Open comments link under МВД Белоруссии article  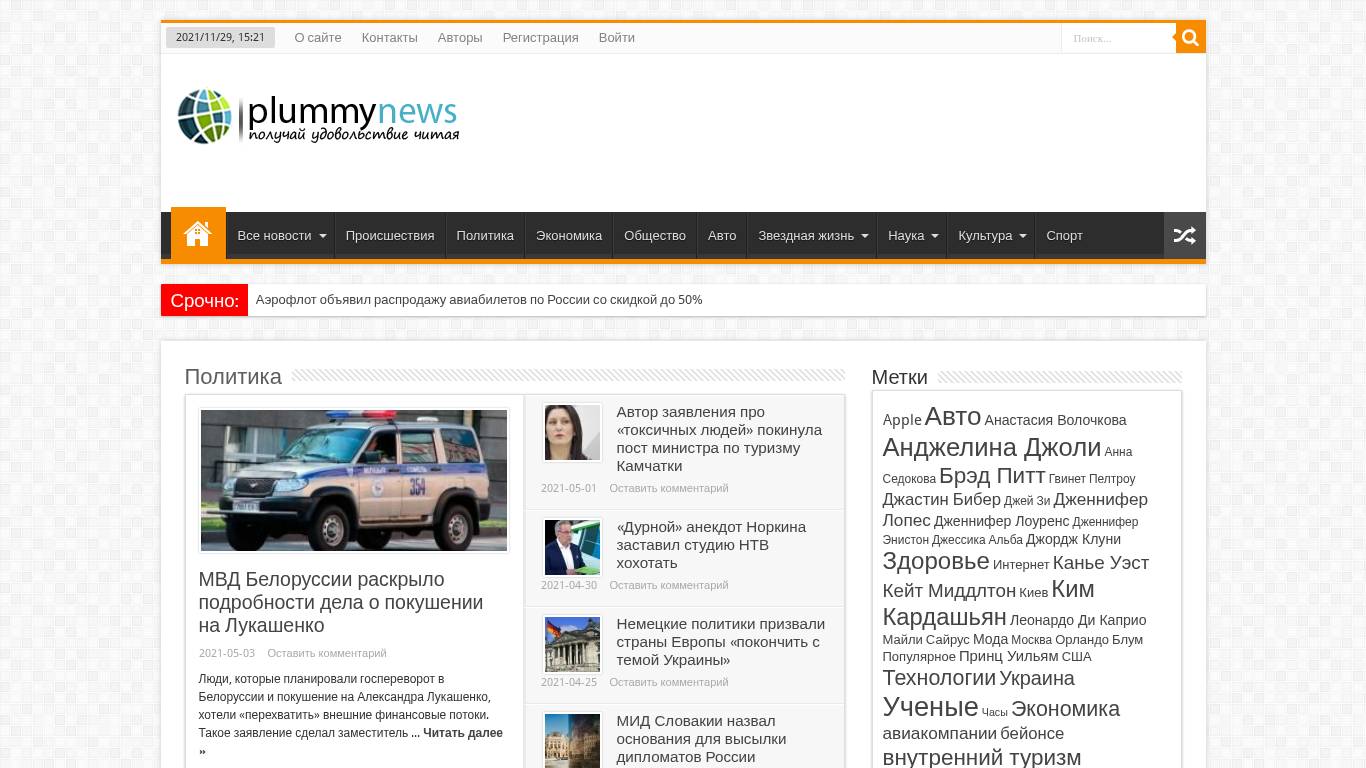click(x=327, y=653)
